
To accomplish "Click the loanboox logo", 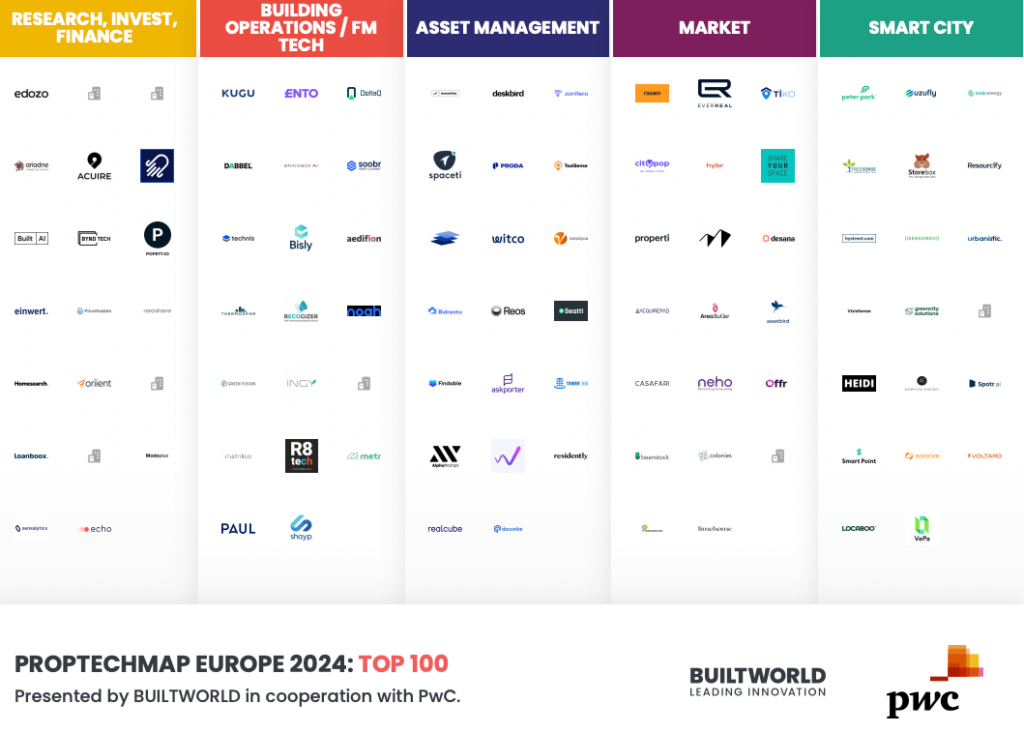I will click(x=31, y=456).
